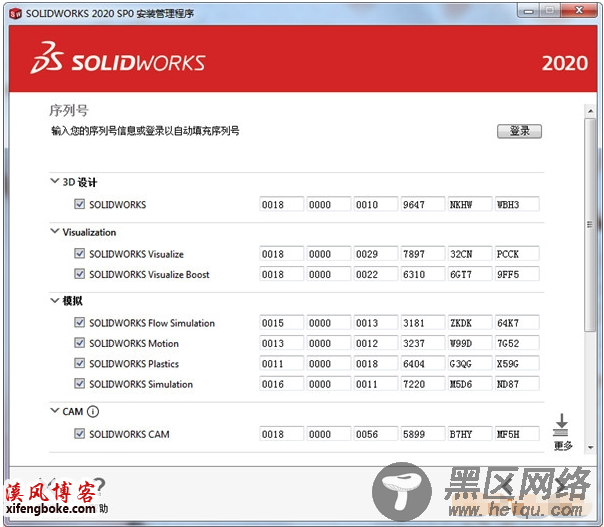Click the 更多 download arrow icon

[561, 425]
